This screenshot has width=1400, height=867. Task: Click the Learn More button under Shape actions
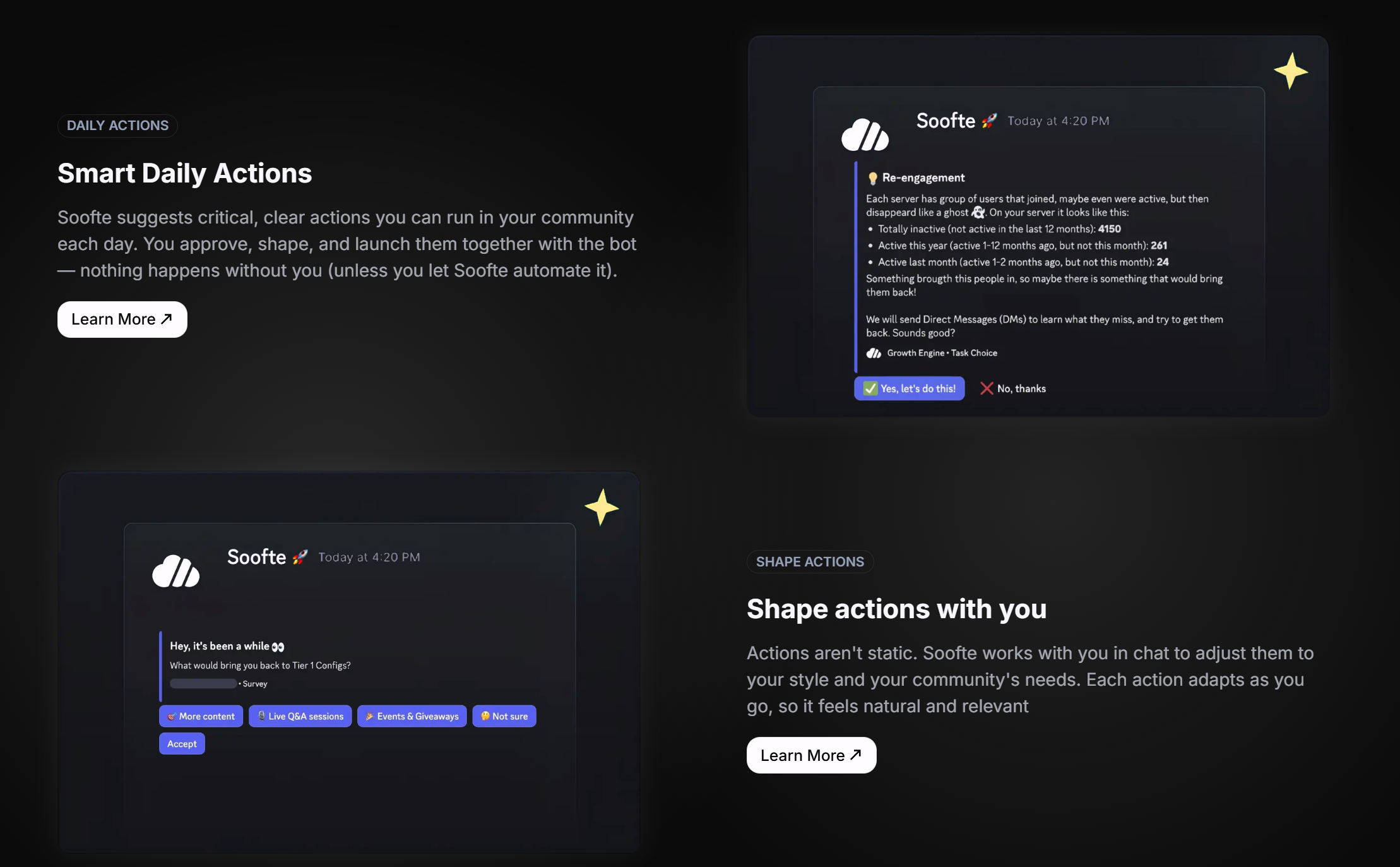coord(811,755)
